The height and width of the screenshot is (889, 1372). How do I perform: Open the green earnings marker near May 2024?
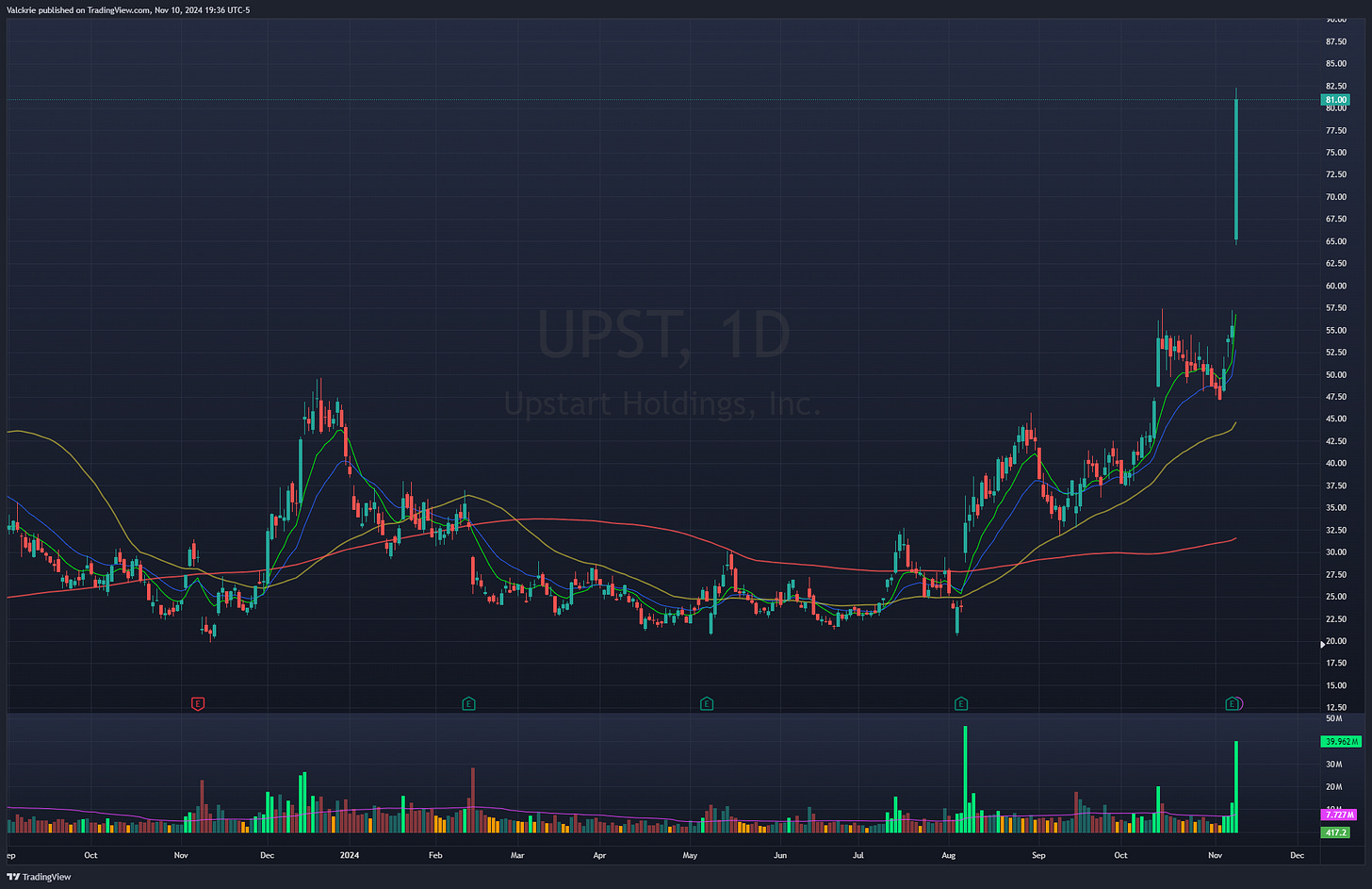pyautogui.click(x=707, y=703)
